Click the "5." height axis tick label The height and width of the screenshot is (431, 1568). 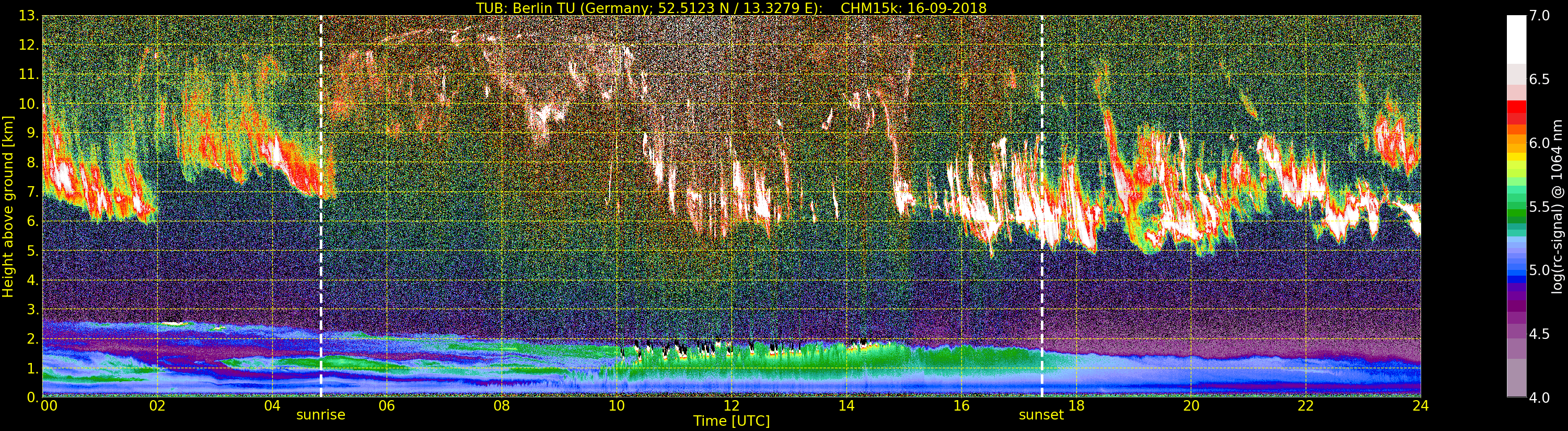32,251
